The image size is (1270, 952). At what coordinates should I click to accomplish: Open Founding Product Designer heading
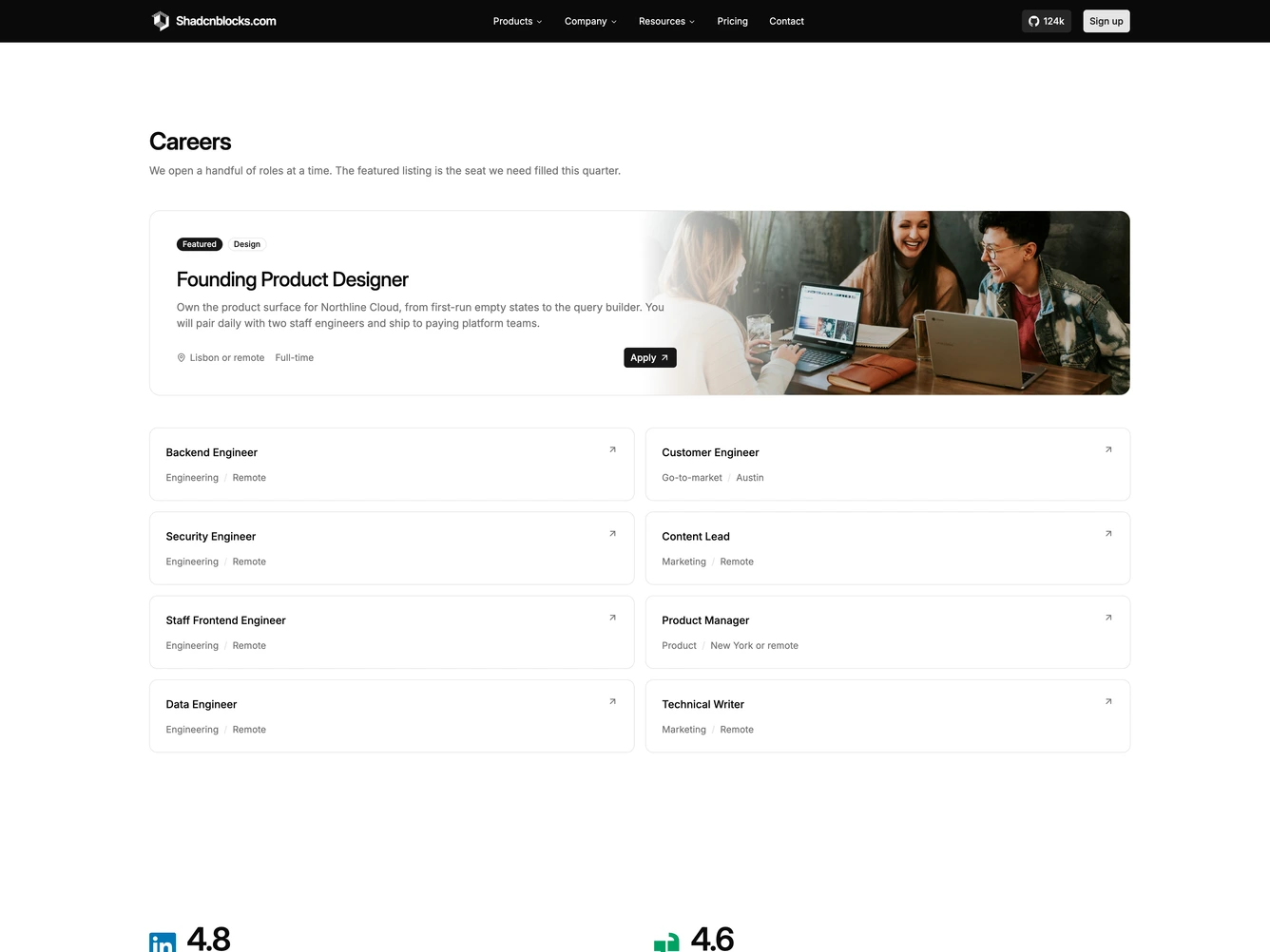292,279
